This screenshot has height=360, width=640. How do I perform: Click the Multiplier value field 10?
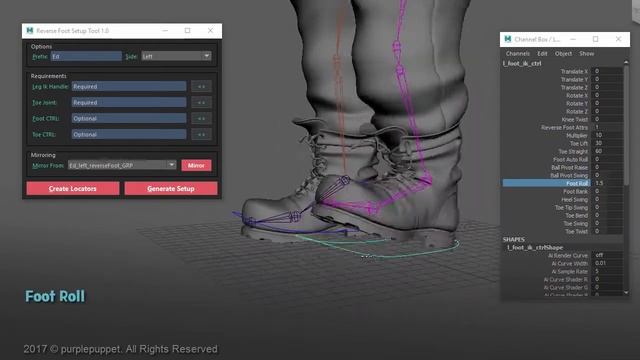607,135
